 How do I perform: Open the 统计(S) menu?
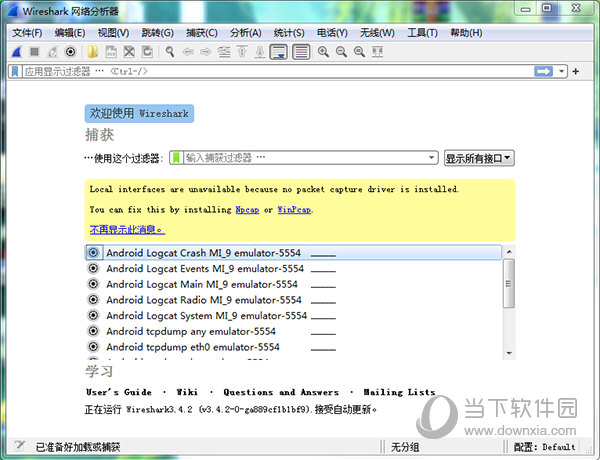[x=289, y=33]
